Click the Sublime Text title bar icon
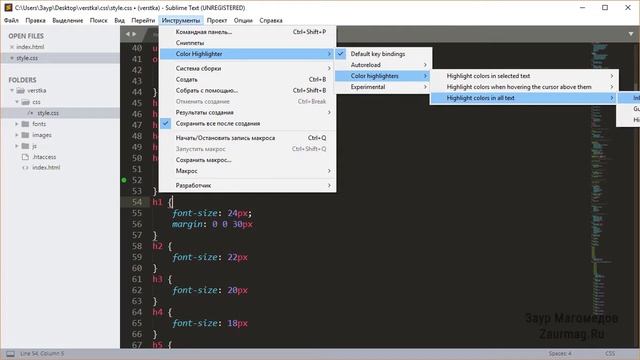 click(8, 7)
